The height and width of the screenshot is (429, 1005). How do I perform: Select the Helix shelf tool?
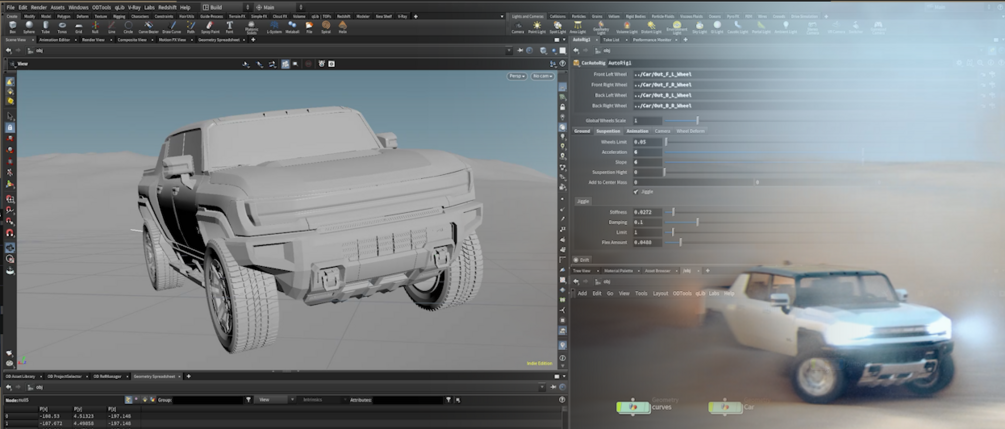point(343,27)
